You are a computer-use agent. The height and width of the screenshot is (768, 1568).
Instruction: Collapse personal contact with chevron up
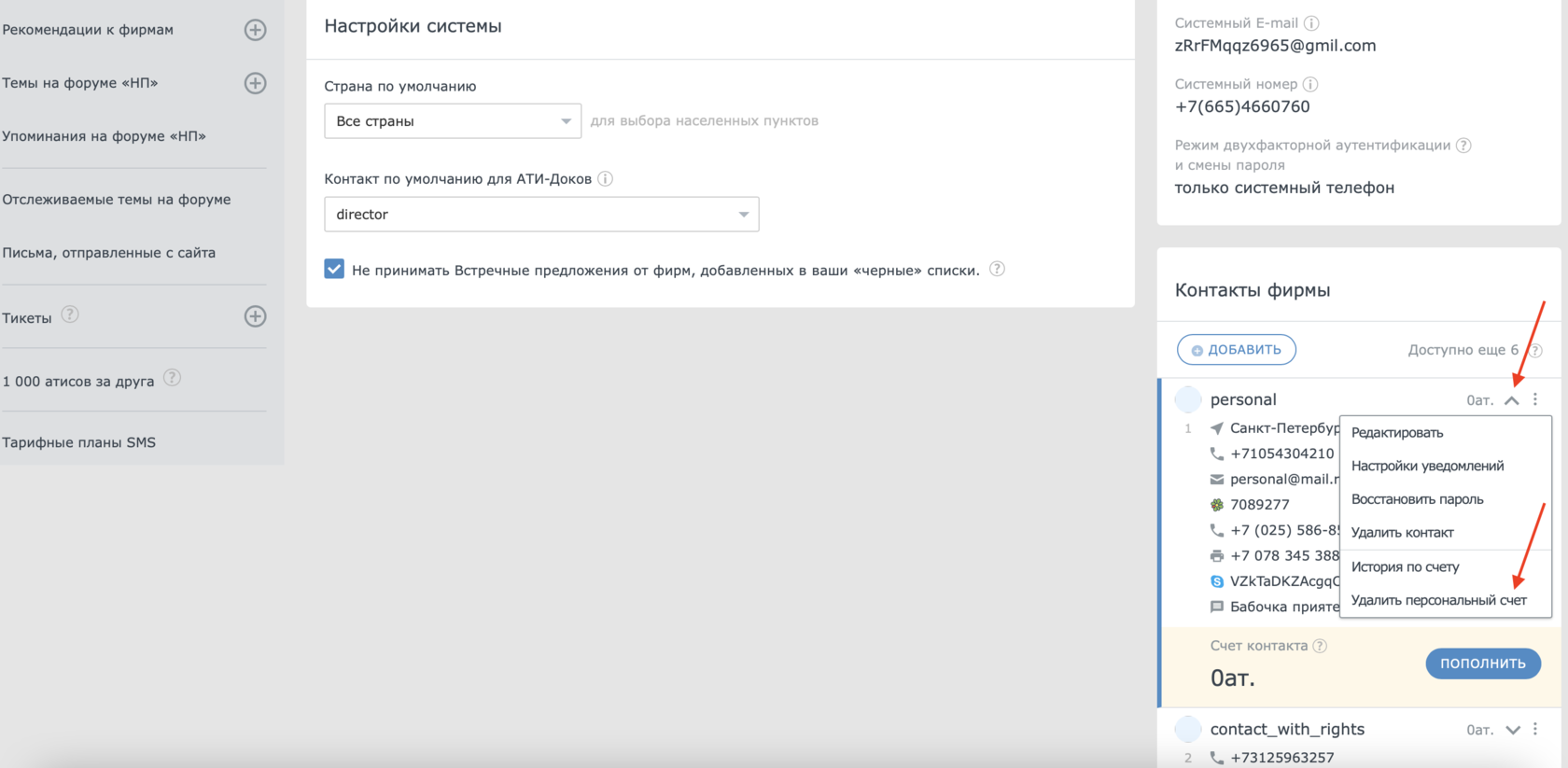1512,400
